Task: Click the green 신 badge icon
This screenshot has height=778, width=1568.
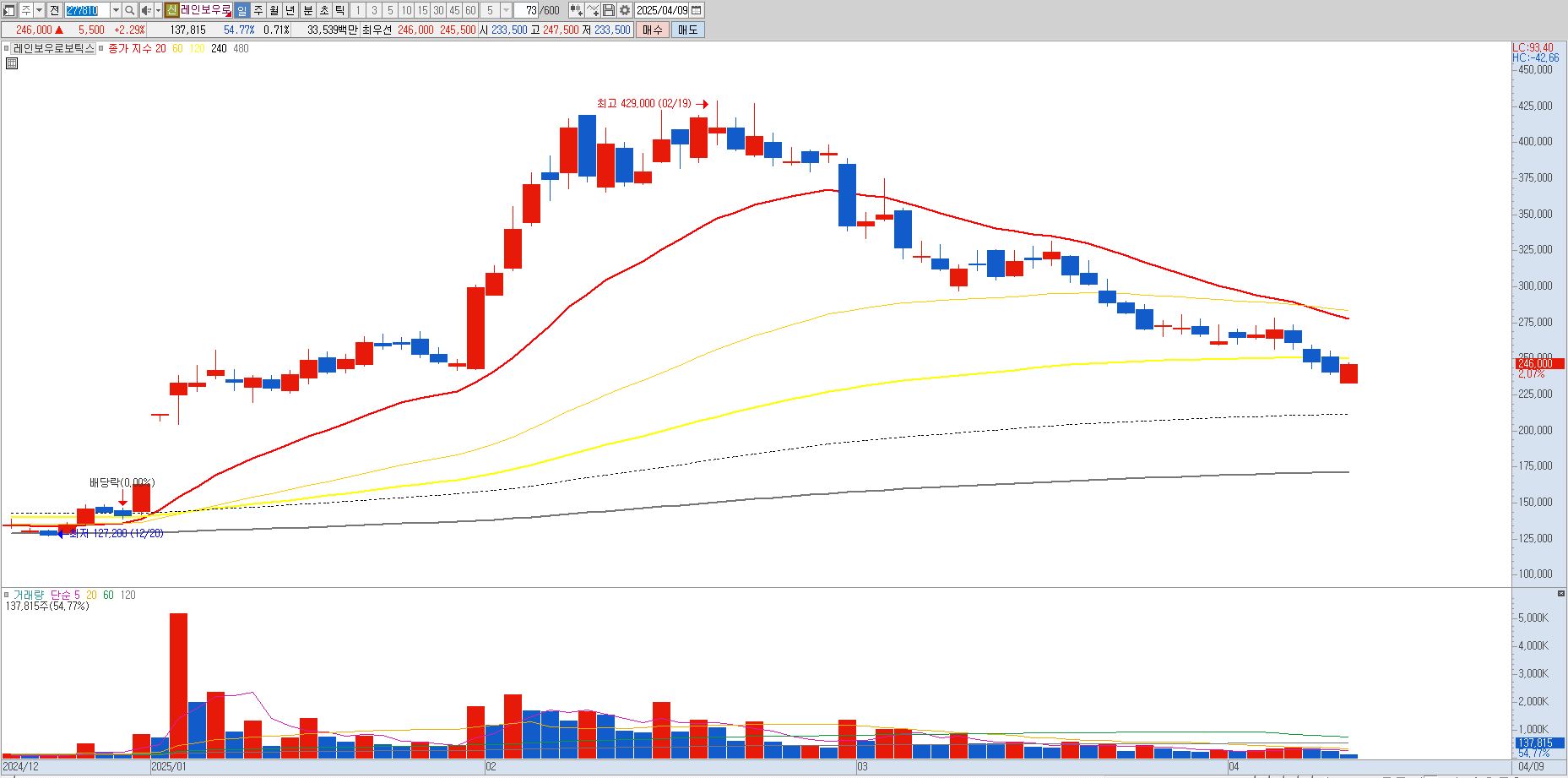Action: point(171,10)
